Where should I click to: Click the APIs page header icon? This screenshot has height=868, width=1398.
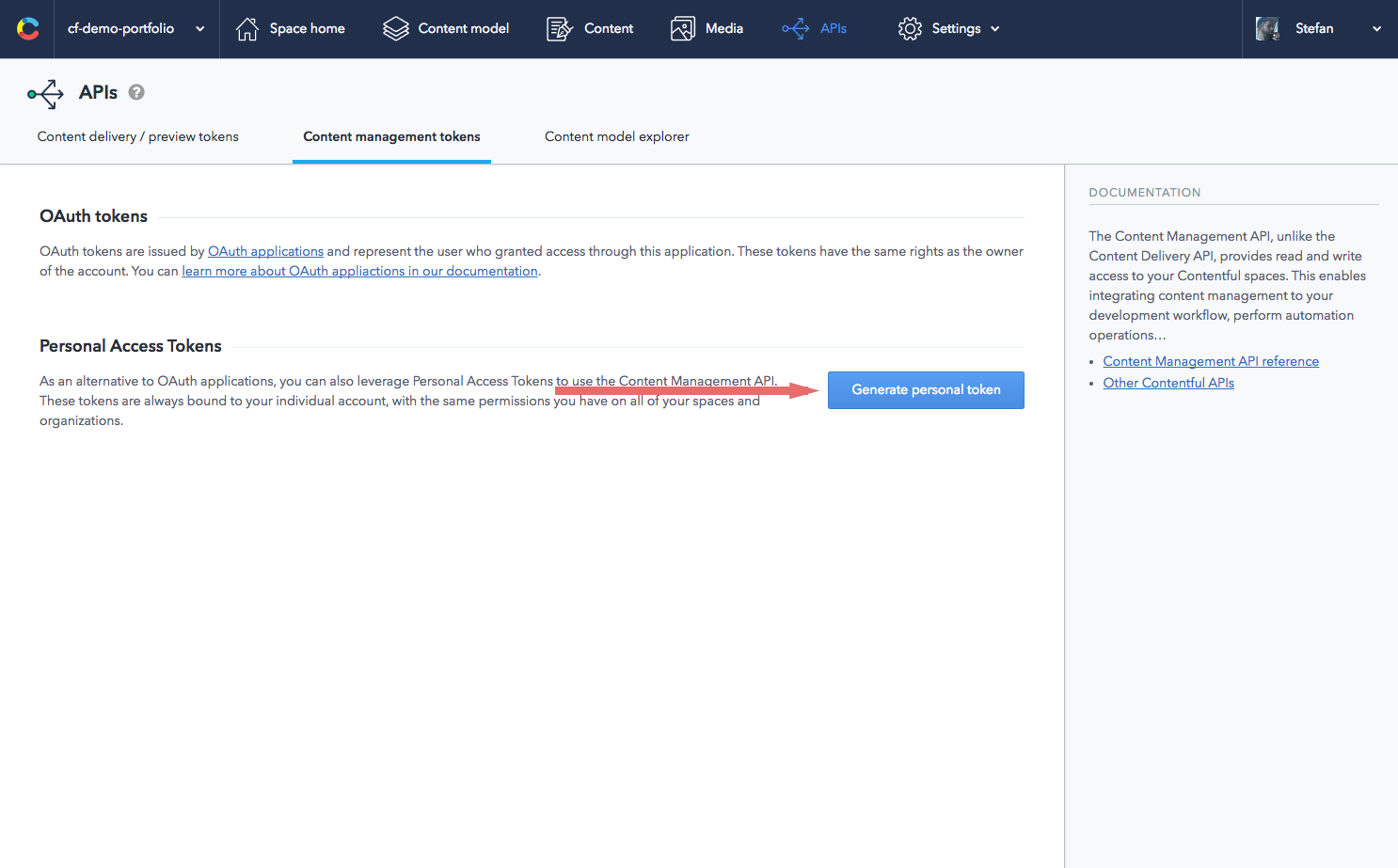pos(46,93)
